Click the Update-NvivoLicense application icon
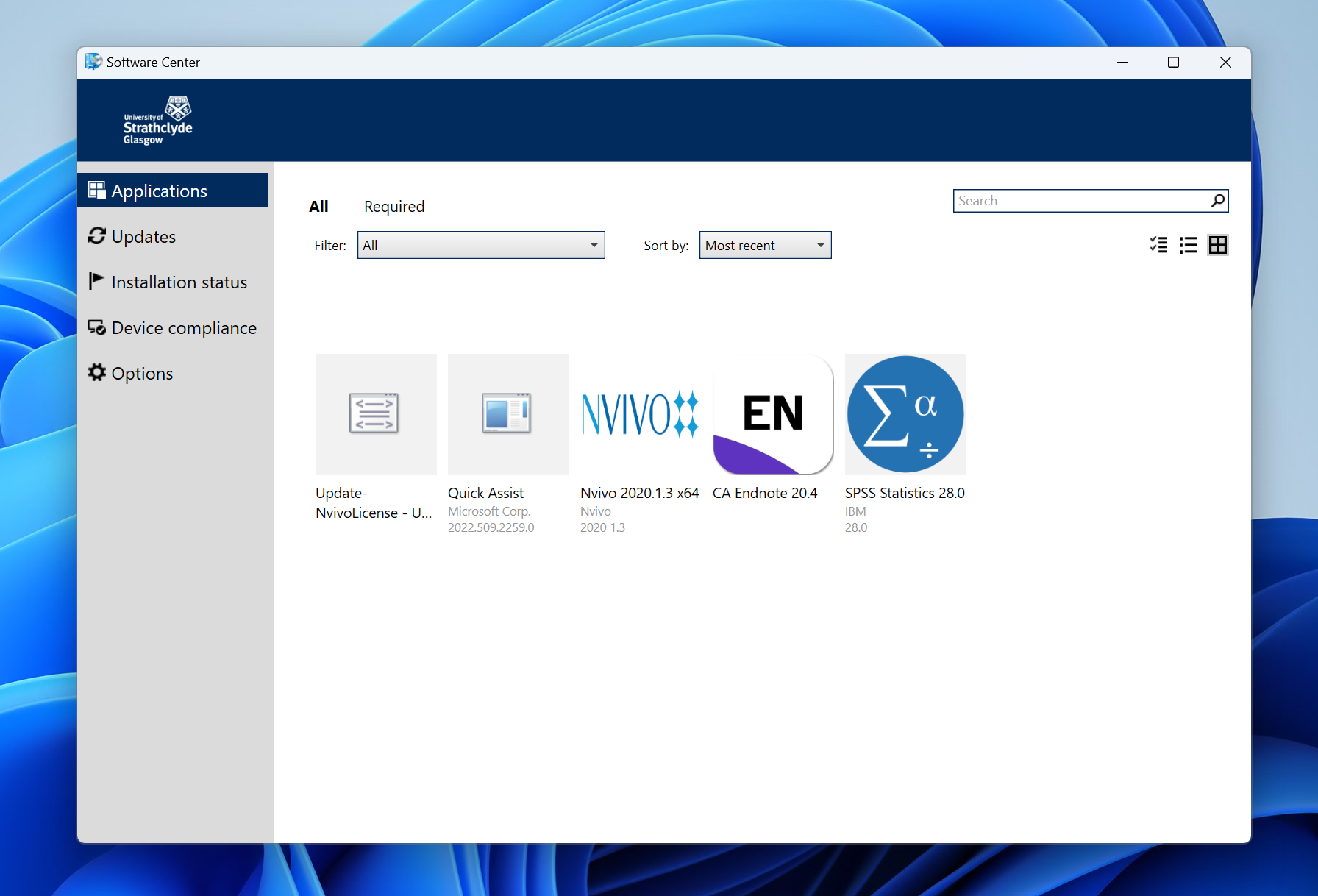The height and width of the screenshot is (896, 1318). click(x=375, y=414)
